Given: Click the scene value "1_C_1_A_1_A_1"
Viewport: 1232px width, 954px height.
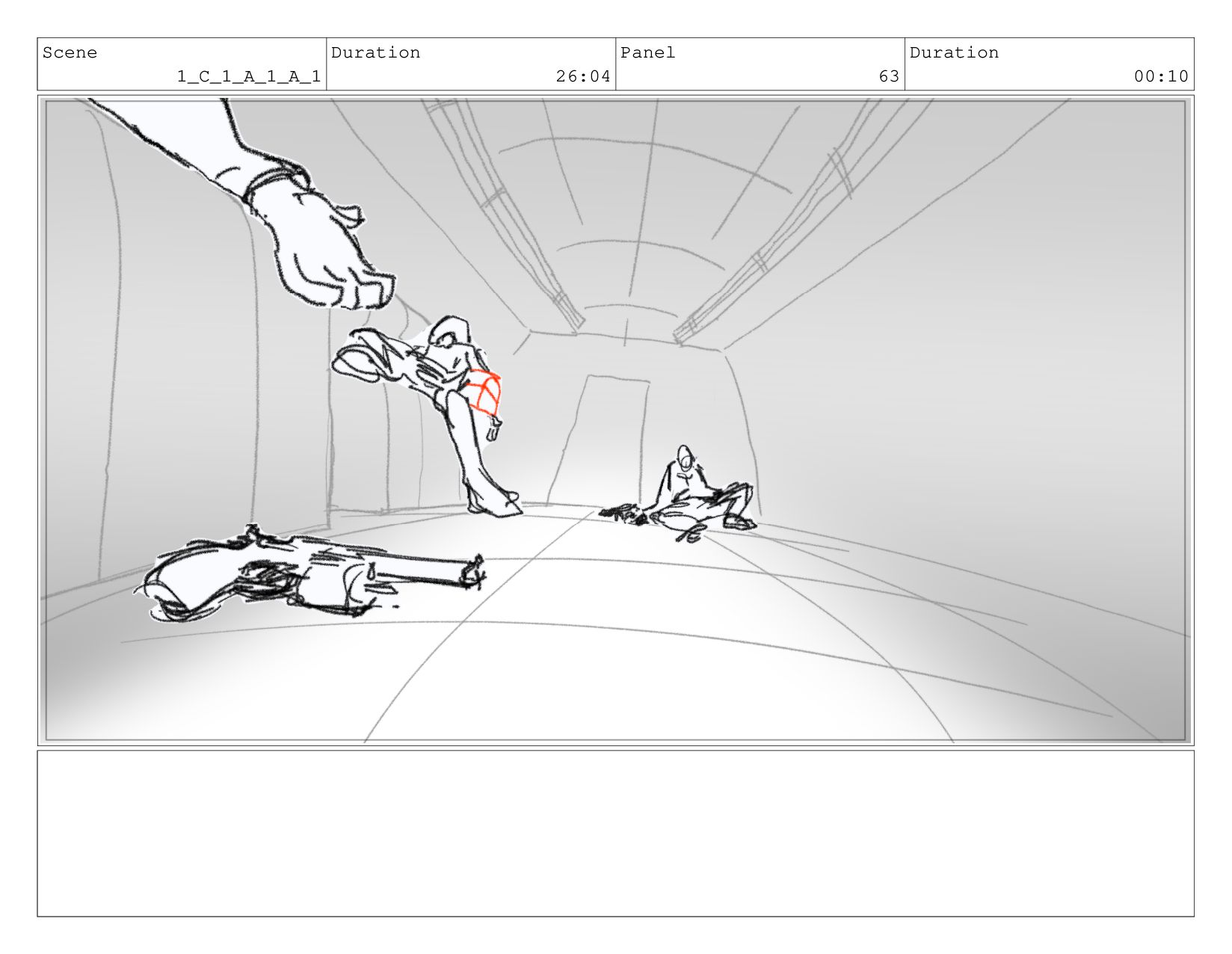Looking at the screenshot, I should click(249, 76).
